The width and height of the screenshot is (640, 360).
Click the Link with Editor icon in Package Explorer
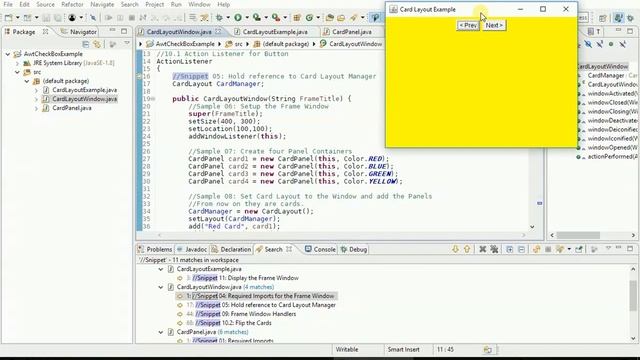click(x=97, y=44)
